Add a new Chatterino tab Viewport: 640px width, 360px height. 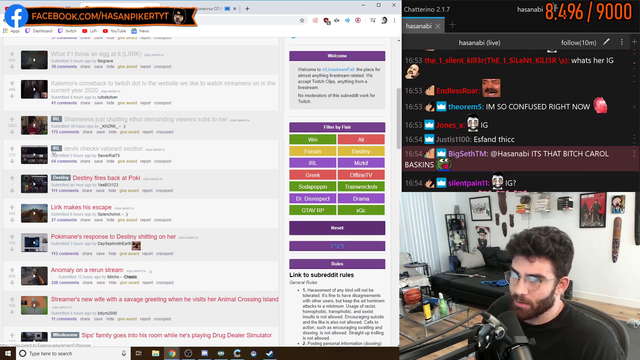coord(452,25)
